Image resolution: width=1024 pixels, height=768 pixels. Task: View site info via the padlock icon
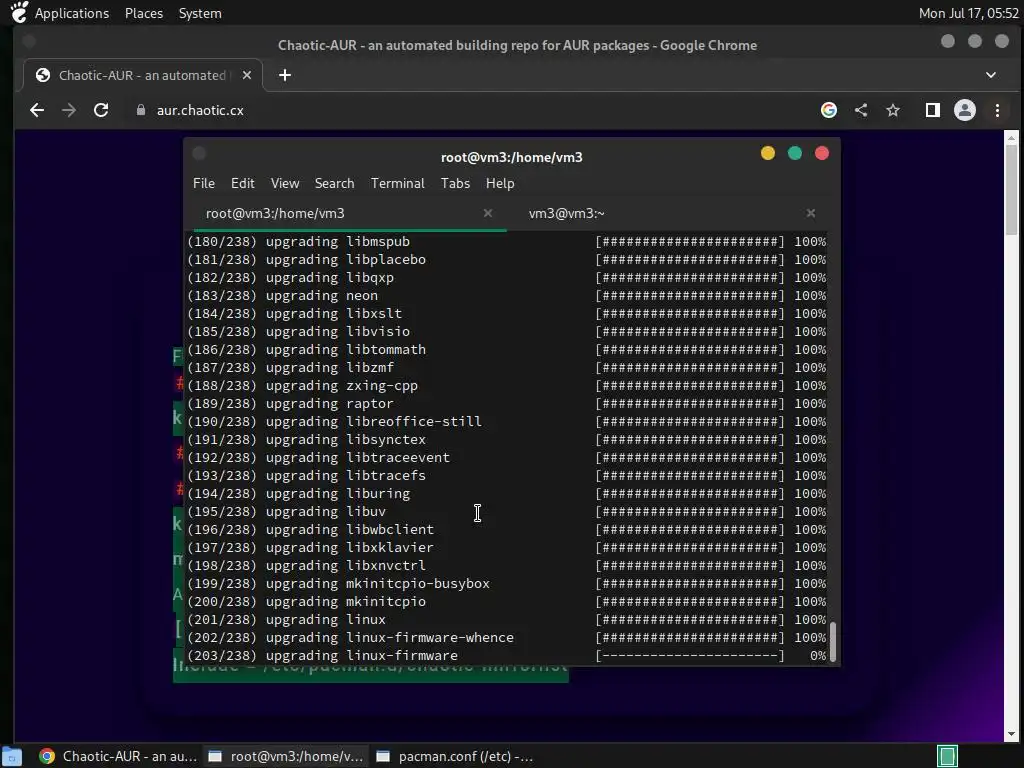(x=140, y=110)
